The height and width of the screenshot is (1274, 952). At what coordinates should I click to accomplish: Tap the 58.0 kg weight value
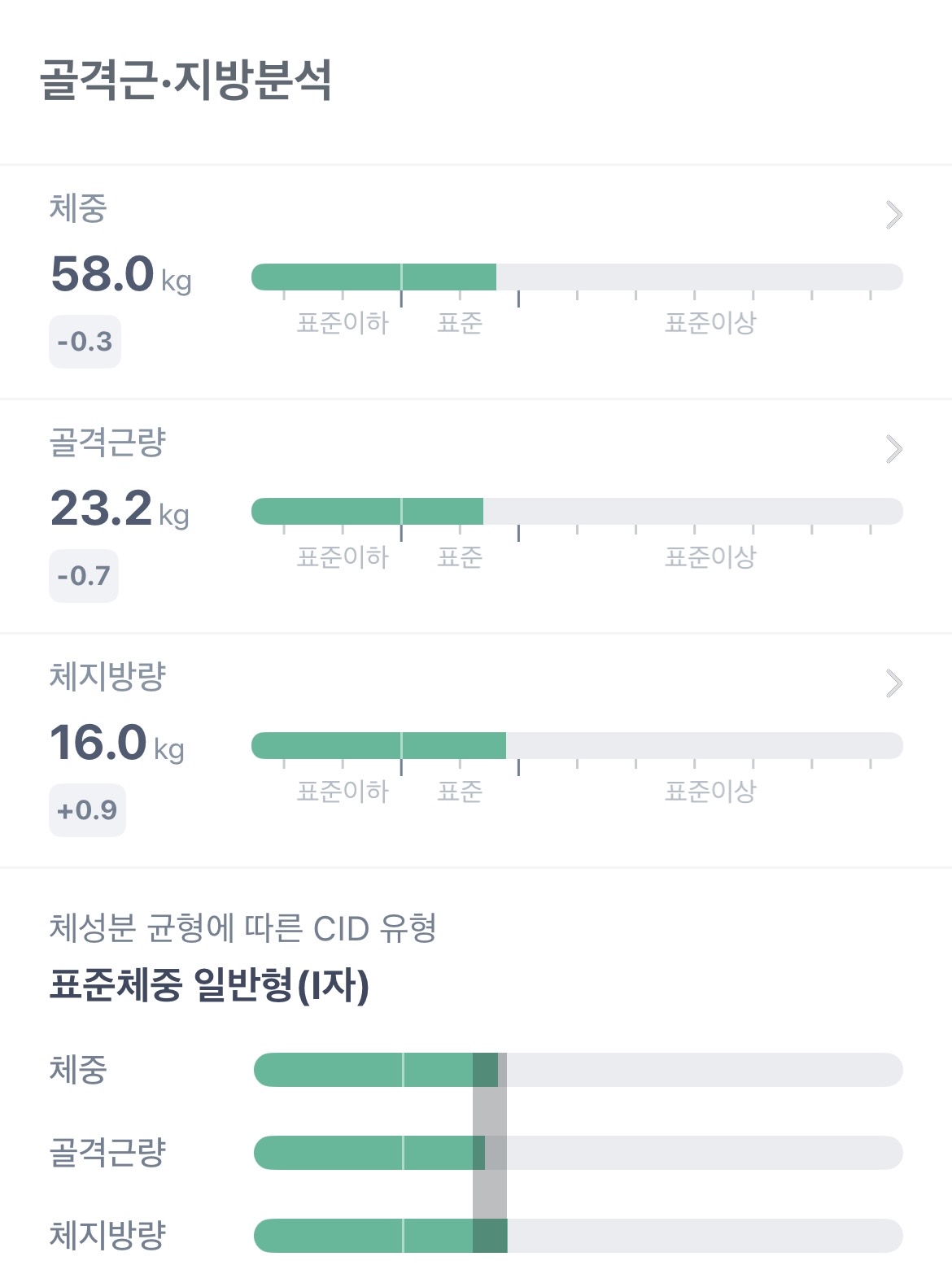point(120,274)
